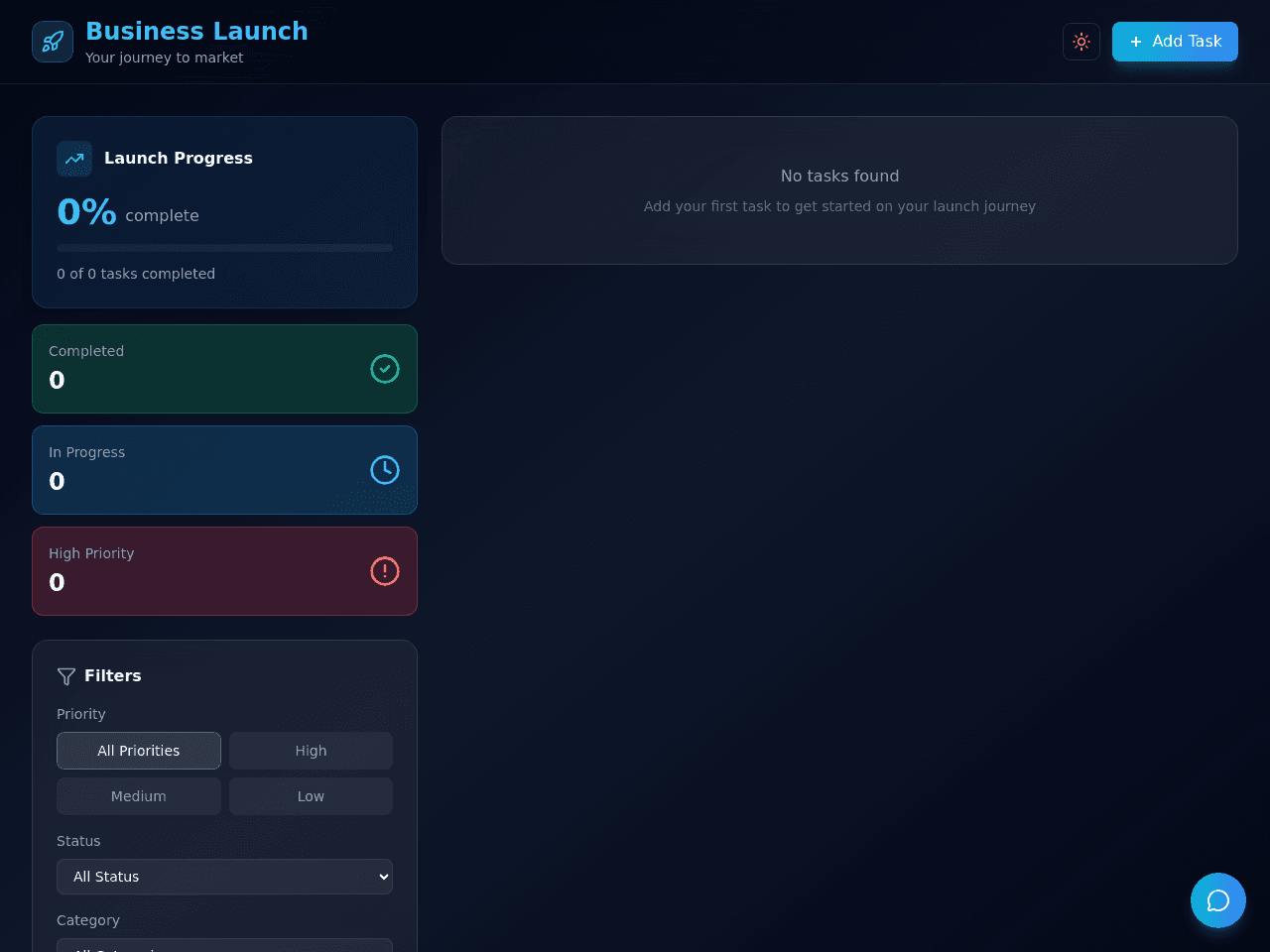Filter by Medium priority
This screenshot has height=952, width=1270.
(x=139, y=796)
